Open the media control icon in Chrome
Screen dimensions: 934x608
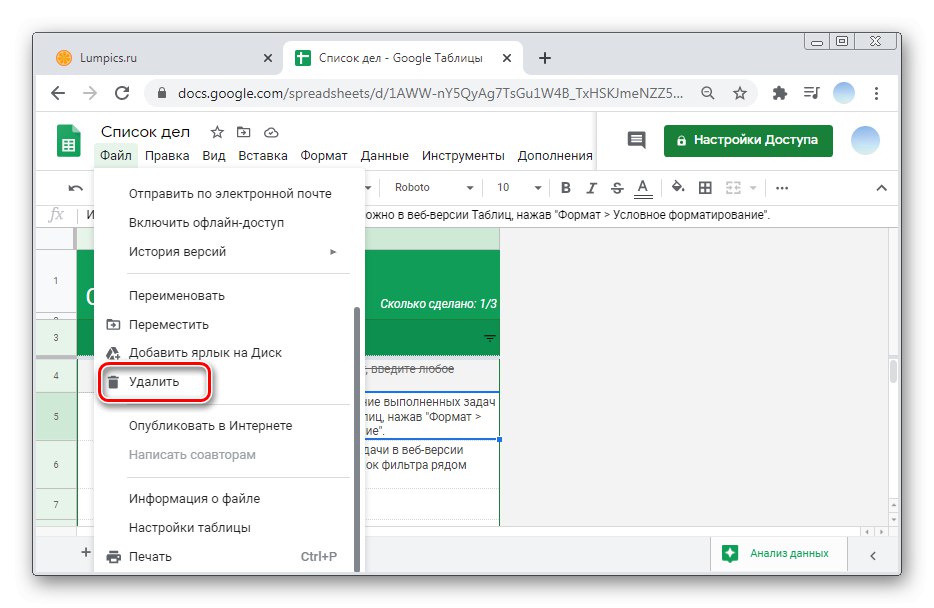[811, 93]
